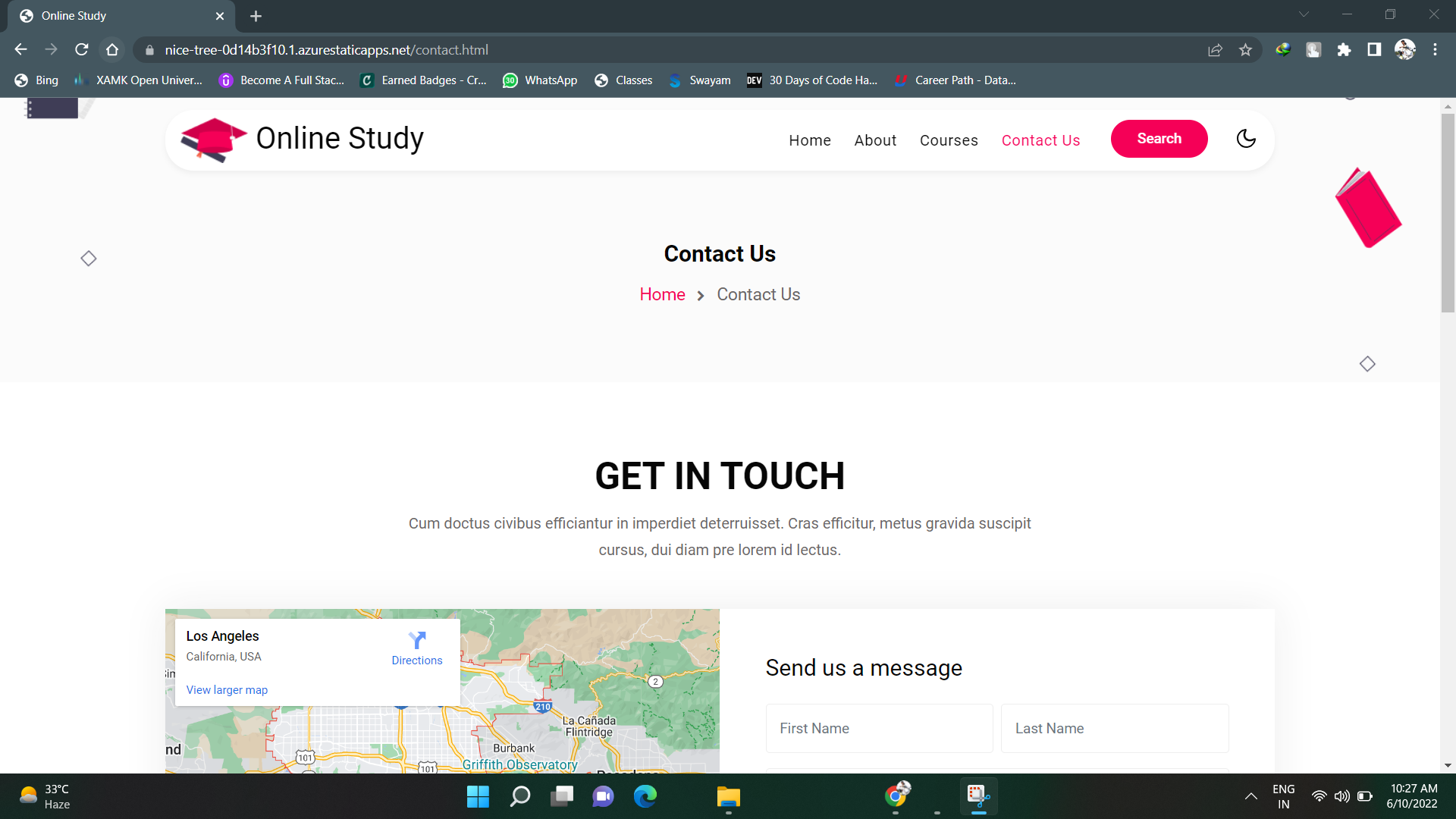Open the WhatsApp bookmark
The image size is (1456, 819).
tap(540, 80)
